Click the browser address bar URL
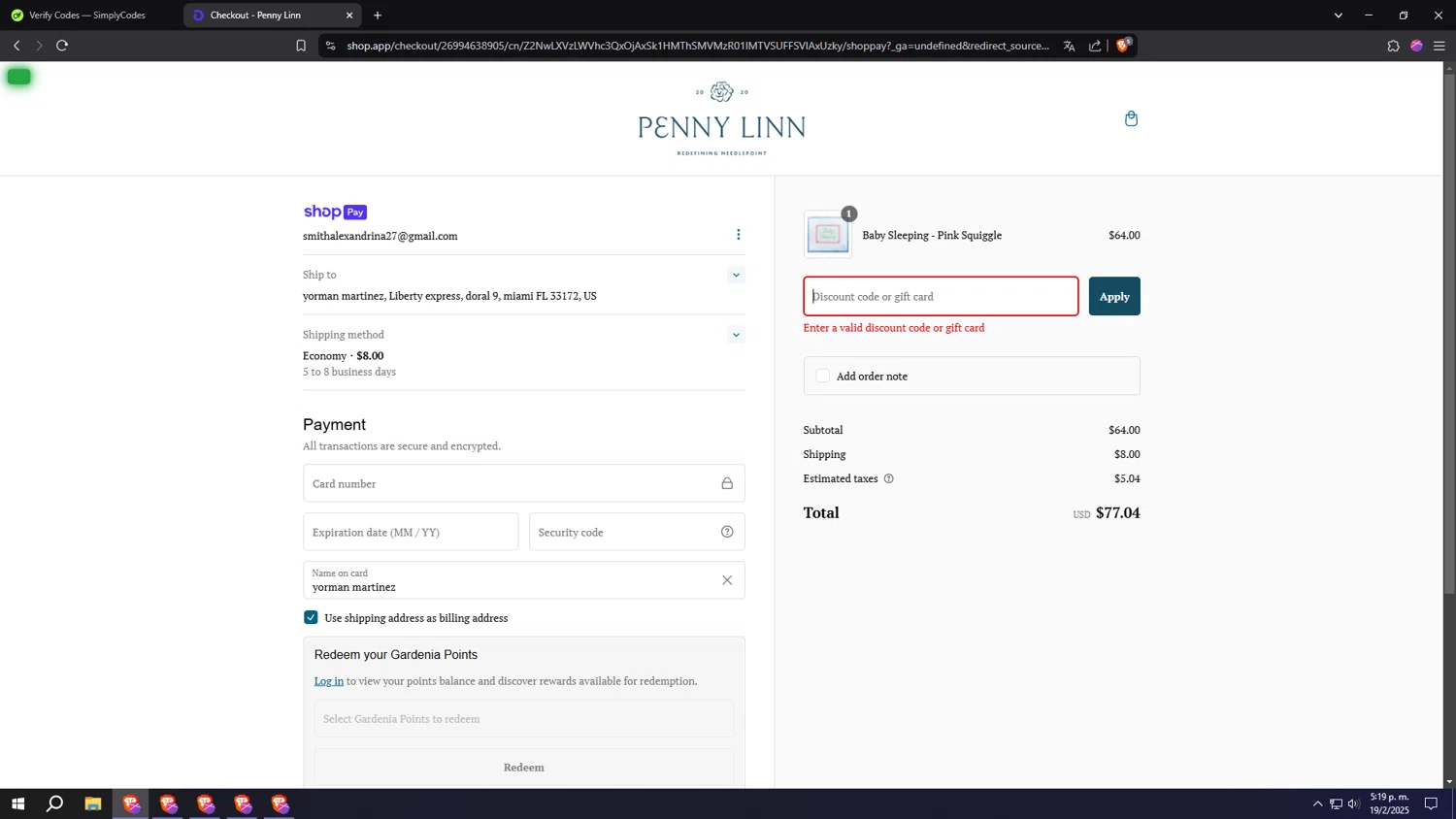The height and width of the screenshot is (819, 1456). (697, 46)
